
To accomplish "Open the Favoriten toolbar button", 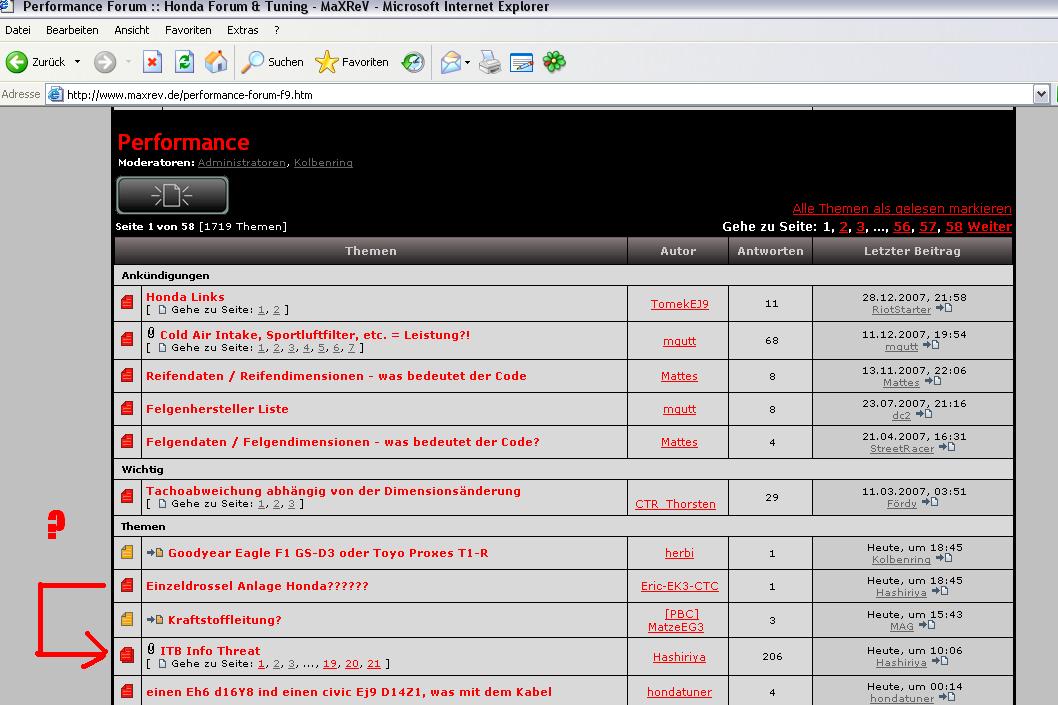I will 352,62.
